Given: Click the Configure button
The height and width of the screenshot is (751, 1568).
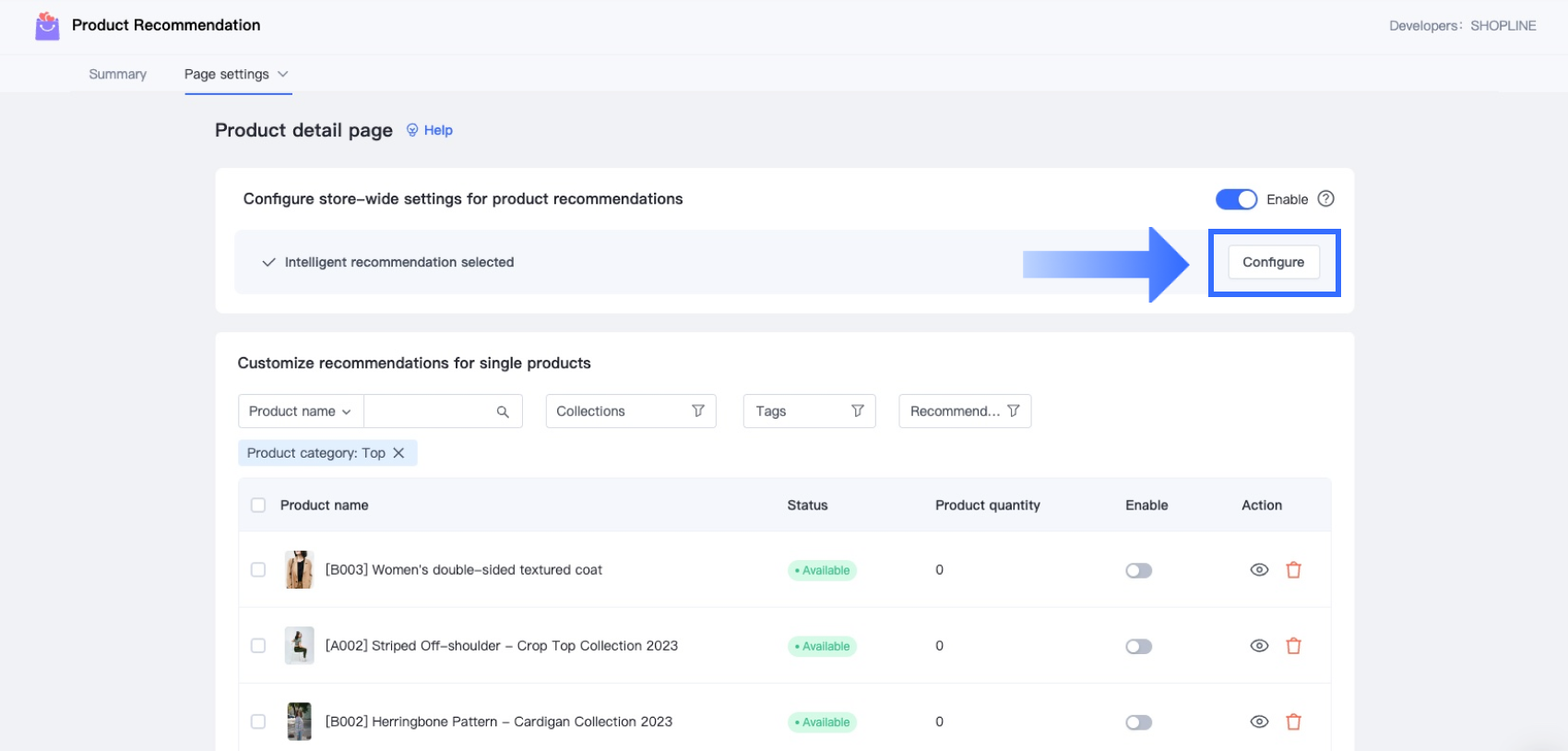Looking at the screenshot, I should pos(1273,262).
